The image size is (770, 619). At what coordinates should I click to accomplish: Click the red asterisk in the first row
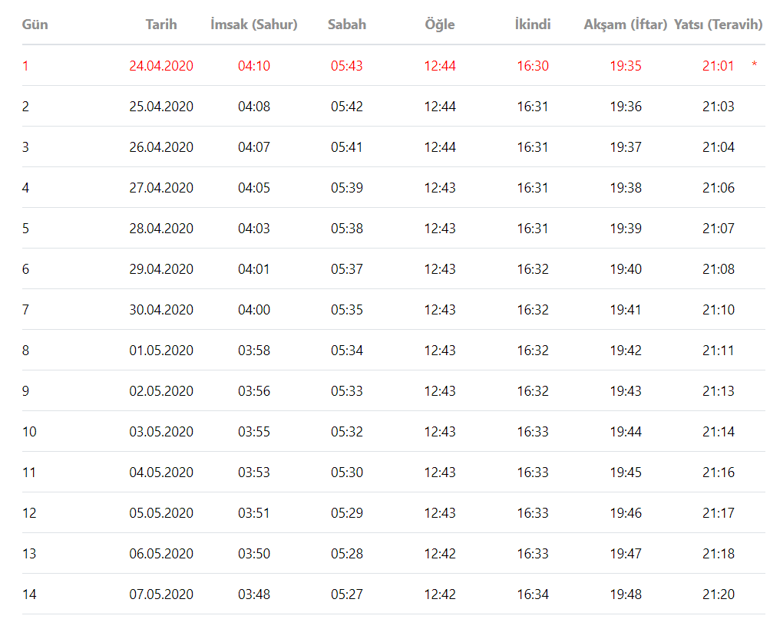pos(754,66)
